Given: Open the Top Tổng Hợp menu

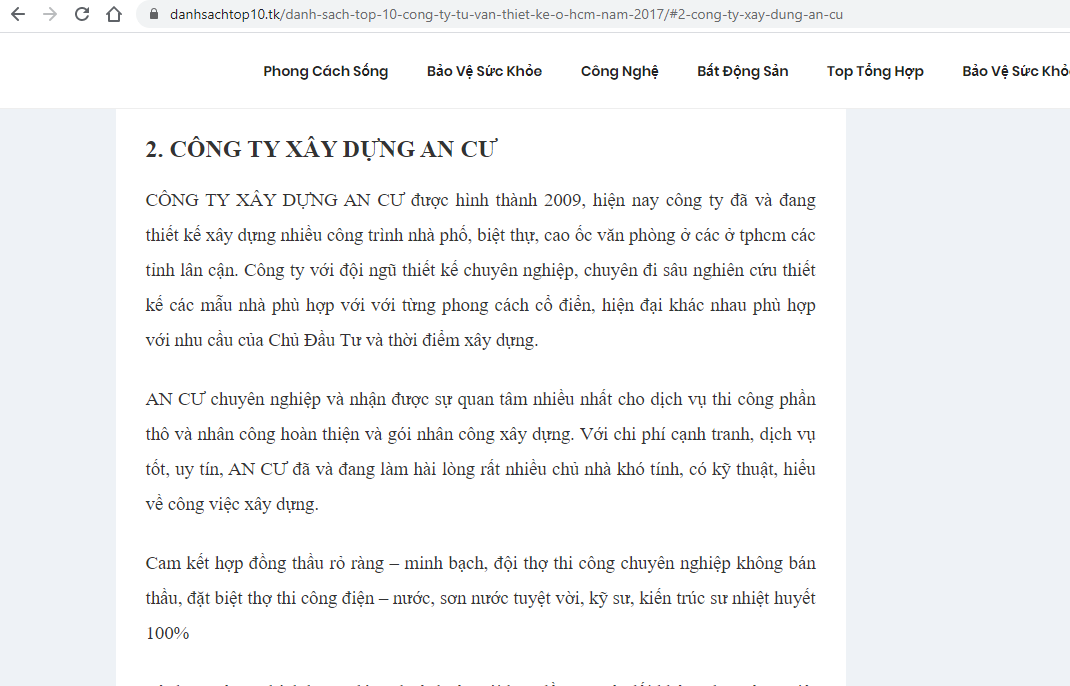Looking at the screenshot, I should point(874,71).
